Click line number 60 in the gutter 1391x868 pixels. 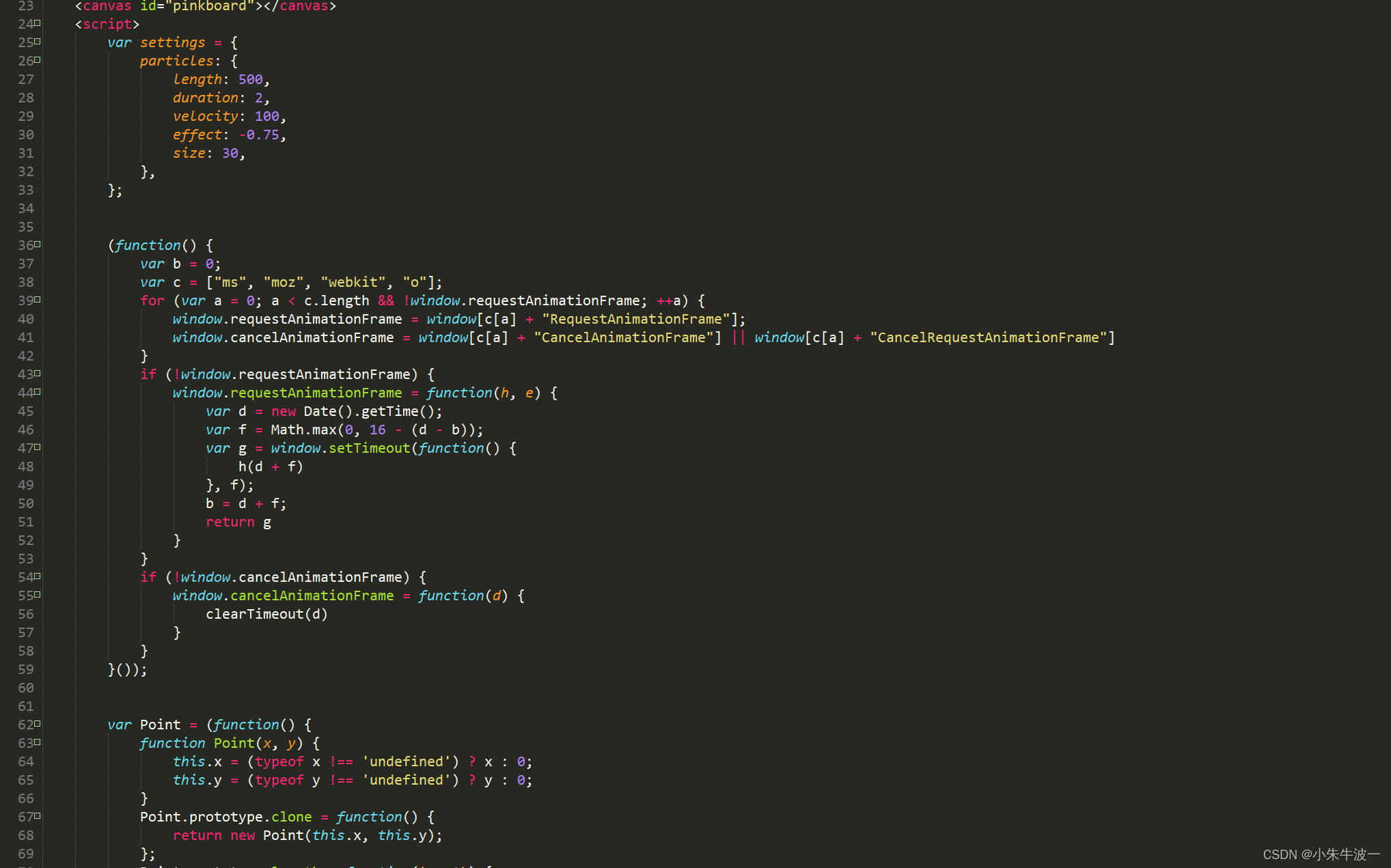[x=26, y=688]
